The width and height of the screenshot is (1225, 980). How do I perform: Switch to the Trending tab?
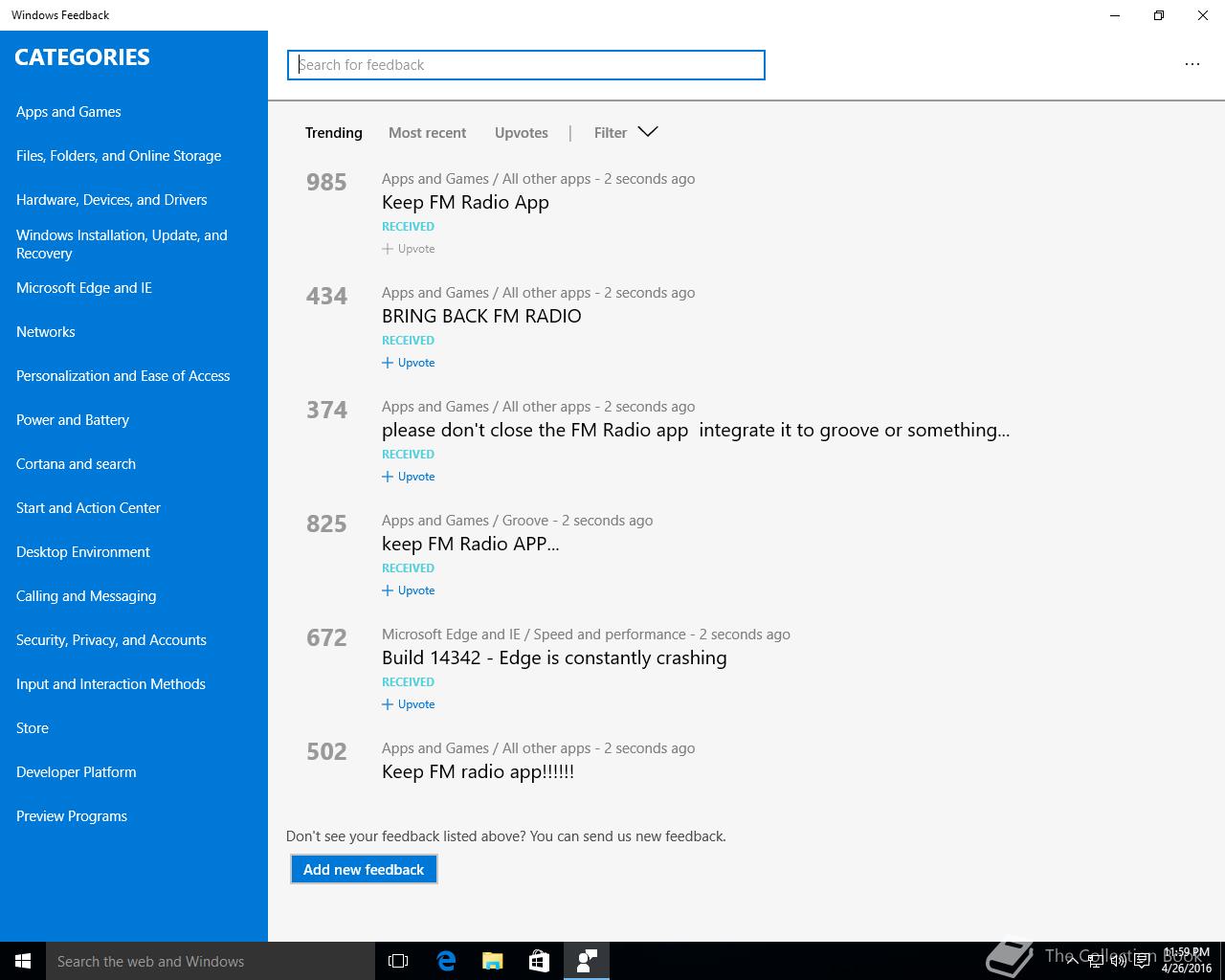tap(334, 133)
